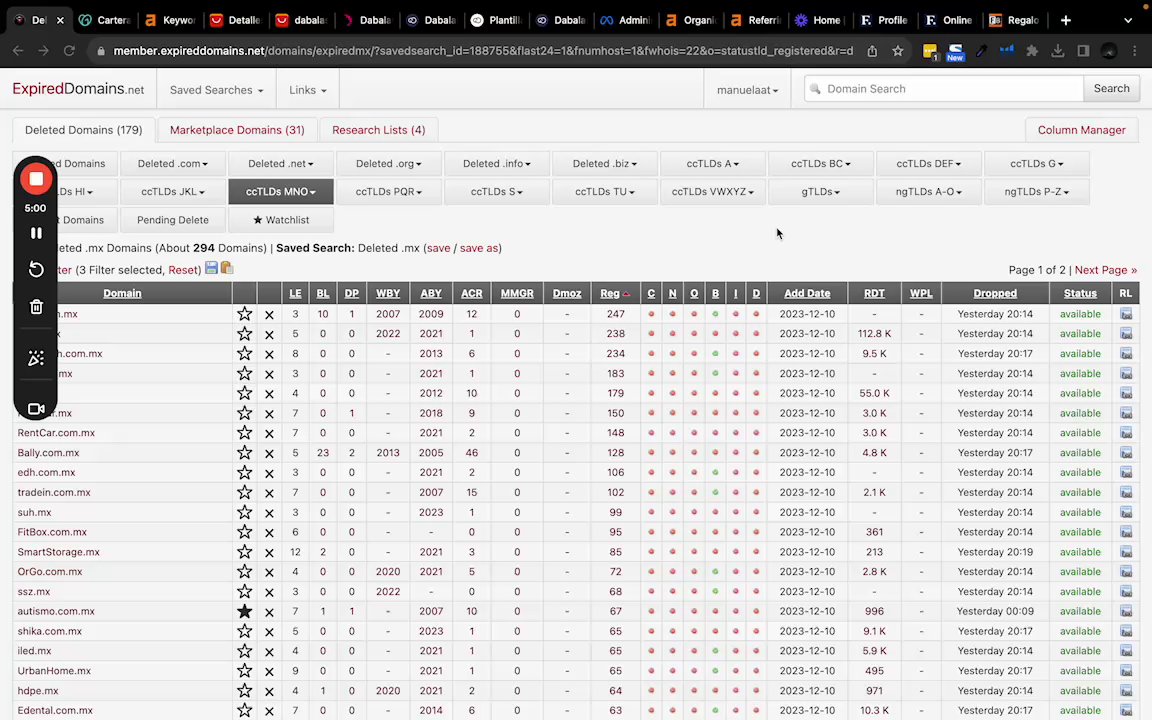Hide tradein.com.mx with X icon
Screen dimensions: 1152x720
270,493
